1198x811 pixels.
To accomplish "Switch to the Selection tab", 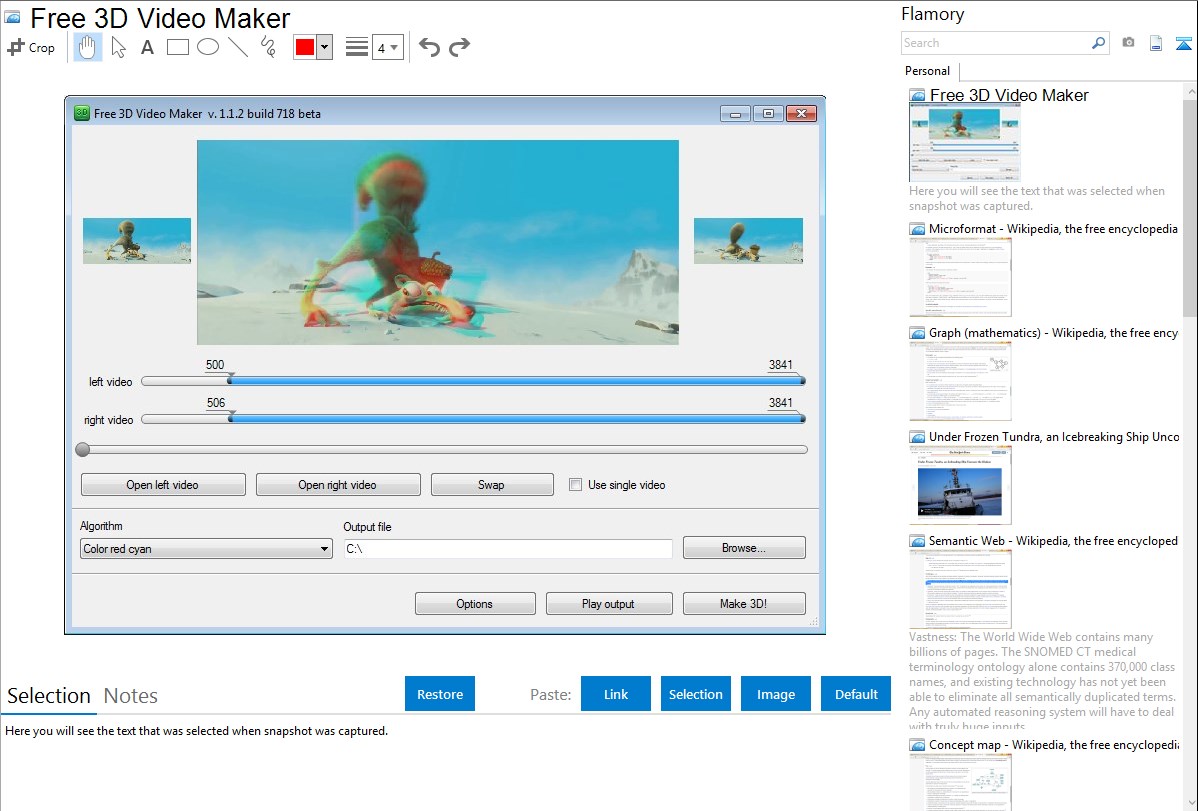I will pyautogui.click(x=49, y=696).
